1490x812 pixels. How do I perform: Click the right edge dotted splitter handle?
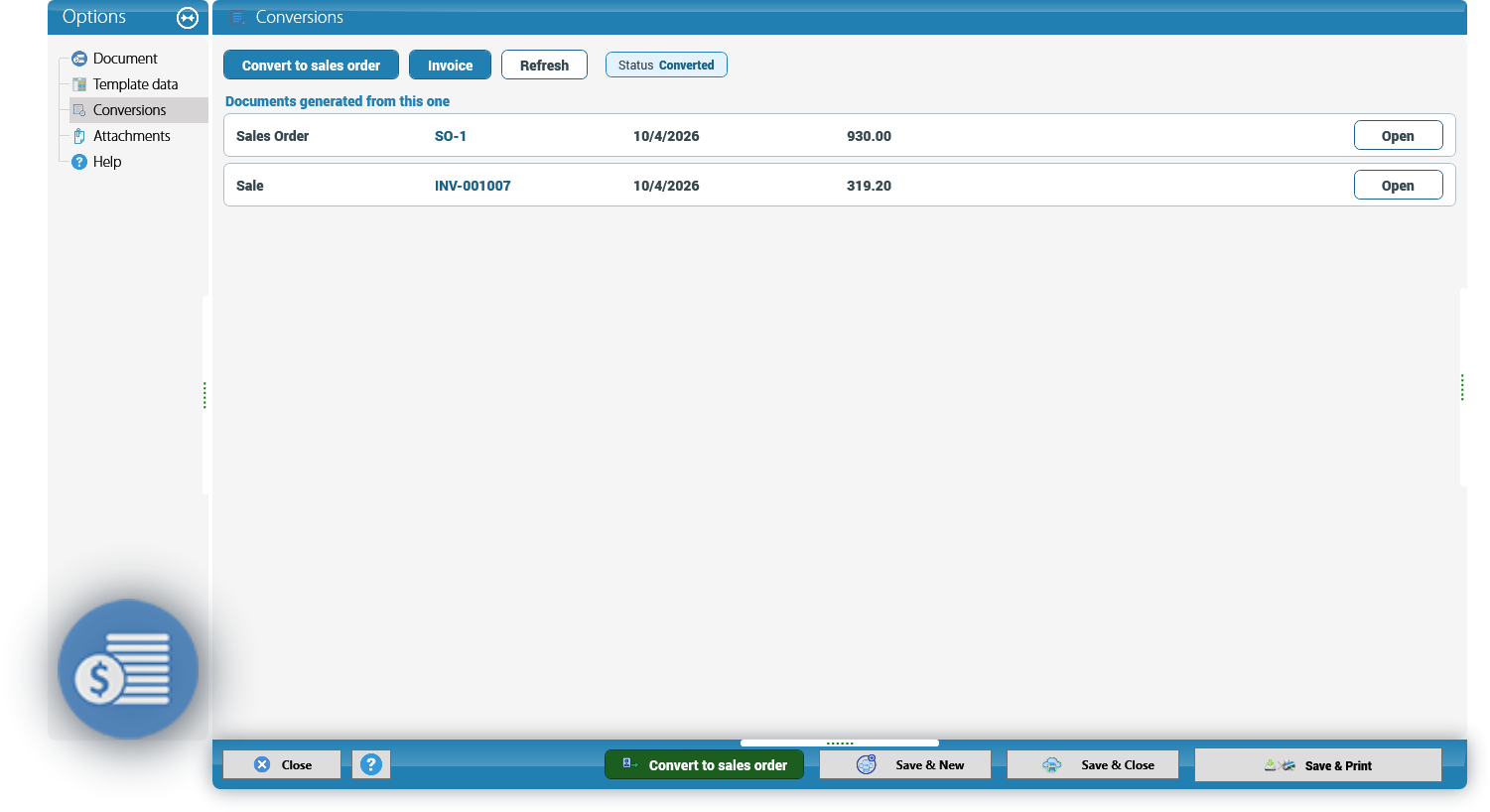(1462, 387)
